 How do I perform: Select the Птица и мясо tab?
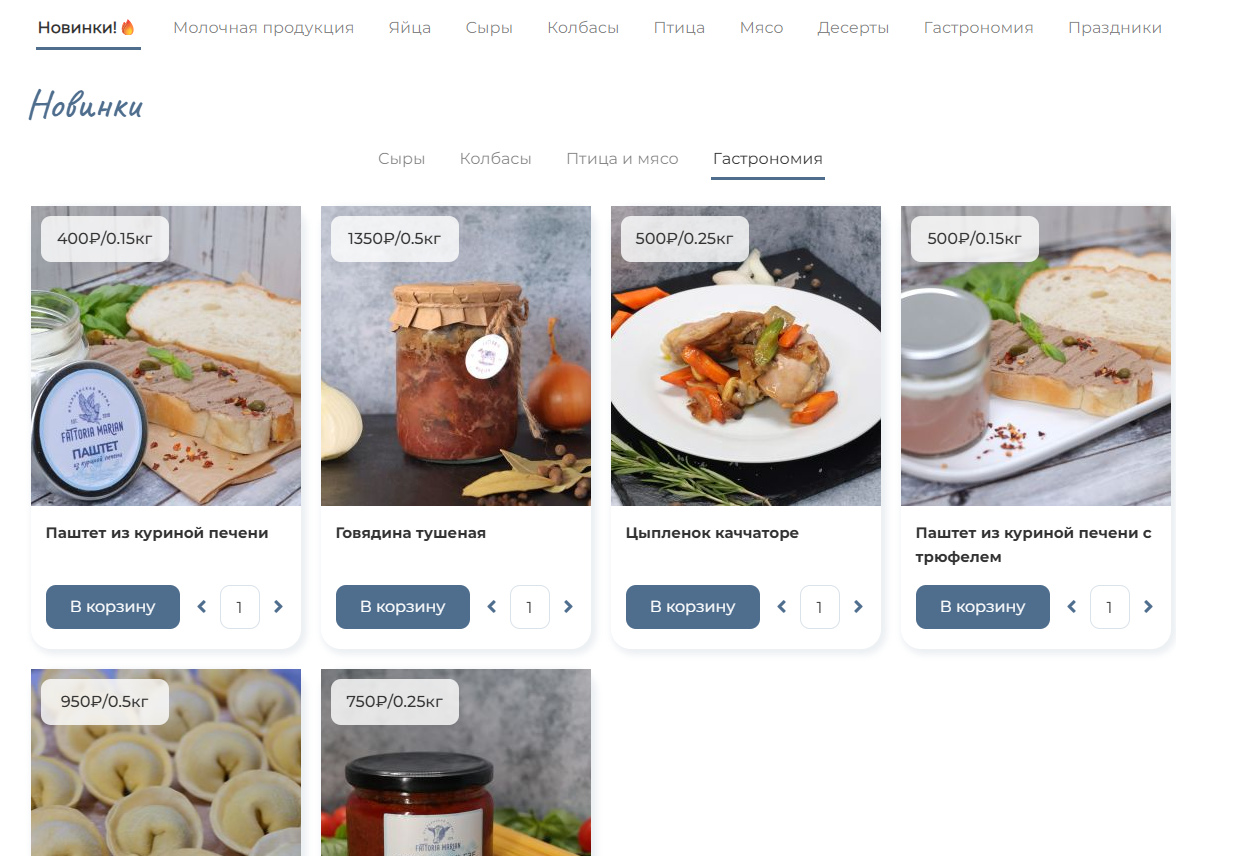point(622,159)
